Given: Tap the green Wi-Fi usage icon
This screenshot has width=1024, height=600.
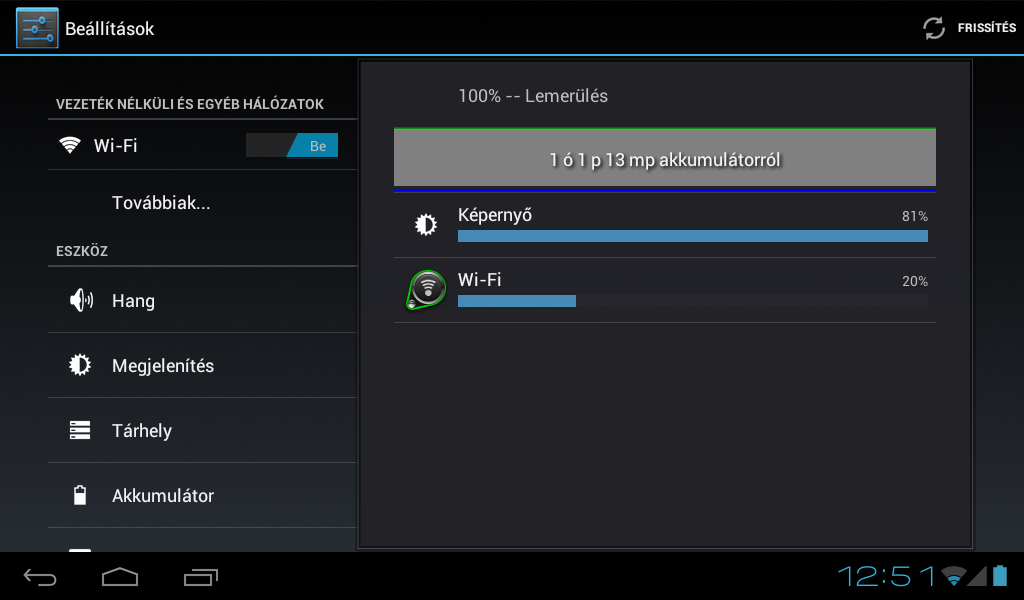Looking at the screenshot, I should click(x=426, y=289).
